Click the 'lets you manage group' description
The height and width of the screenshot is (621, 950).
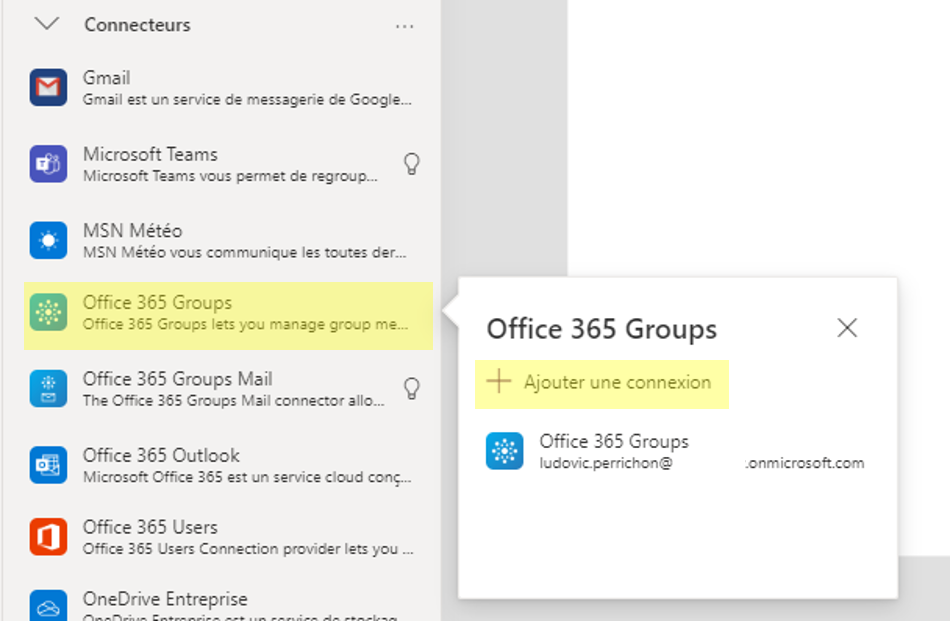(x=245, y=324)
